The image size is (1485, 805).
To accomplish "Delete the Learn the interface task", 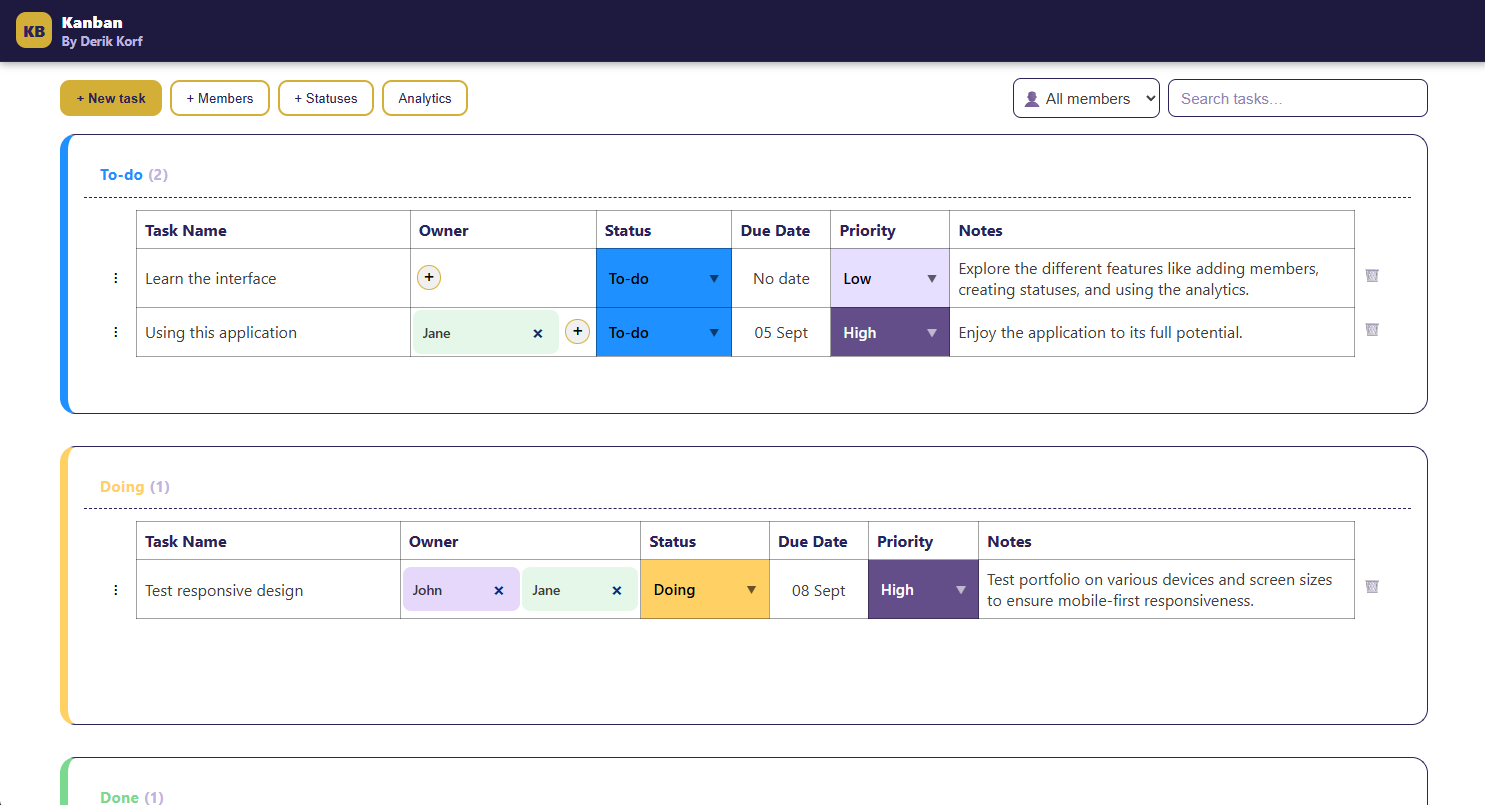I will click(x=1372, y=275).
